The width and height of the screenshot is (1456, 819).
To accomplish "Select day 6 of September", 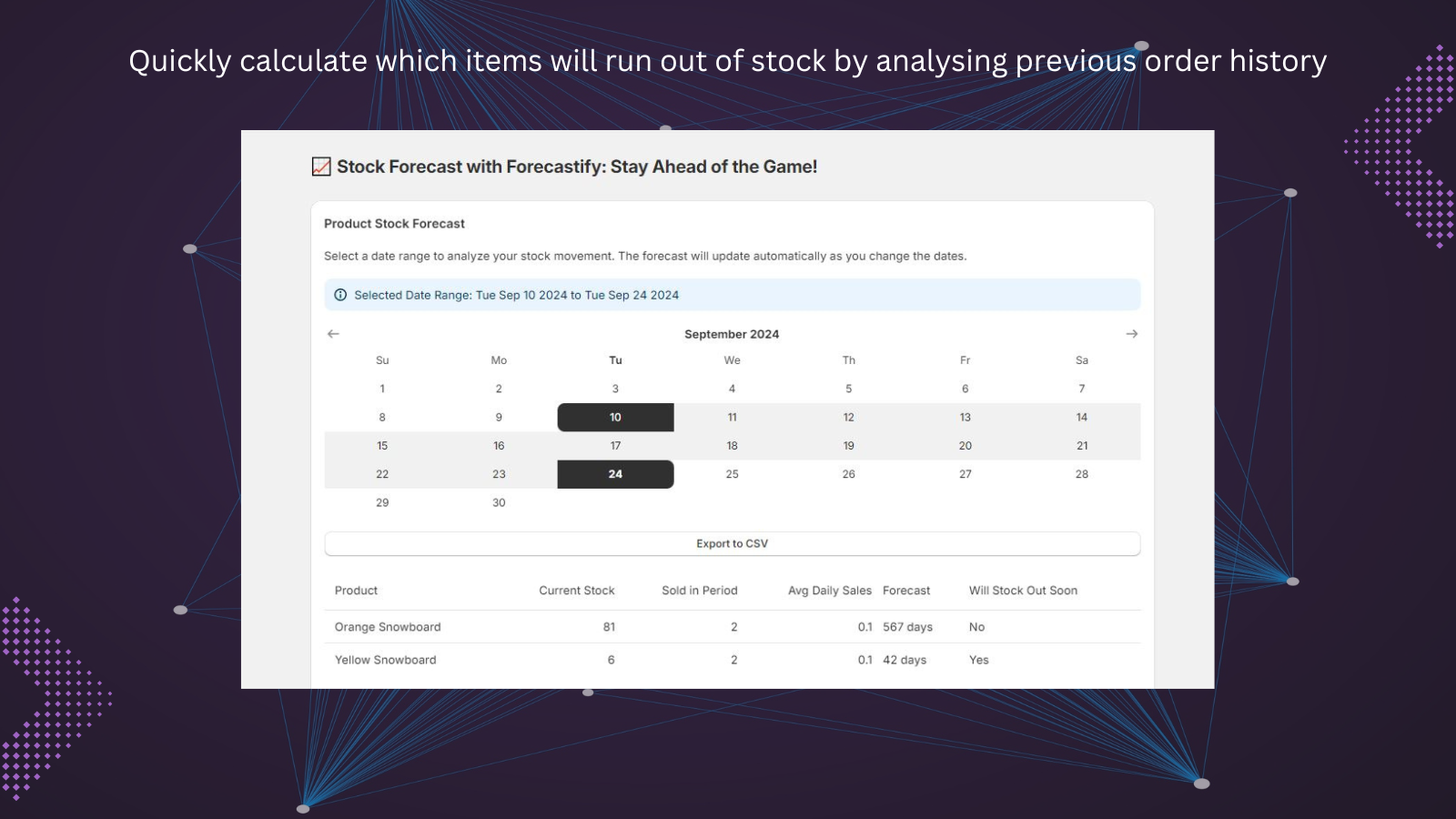I will [x=965, y=389].
